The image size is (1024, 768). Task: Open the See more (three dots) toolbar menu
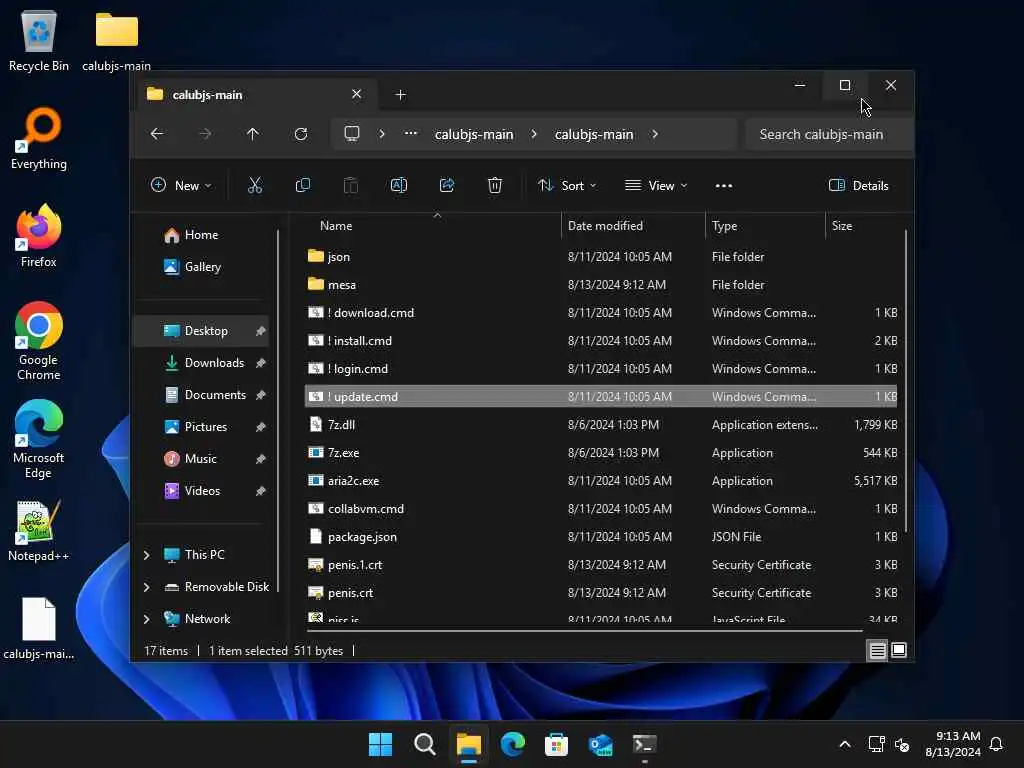[724, 185]
